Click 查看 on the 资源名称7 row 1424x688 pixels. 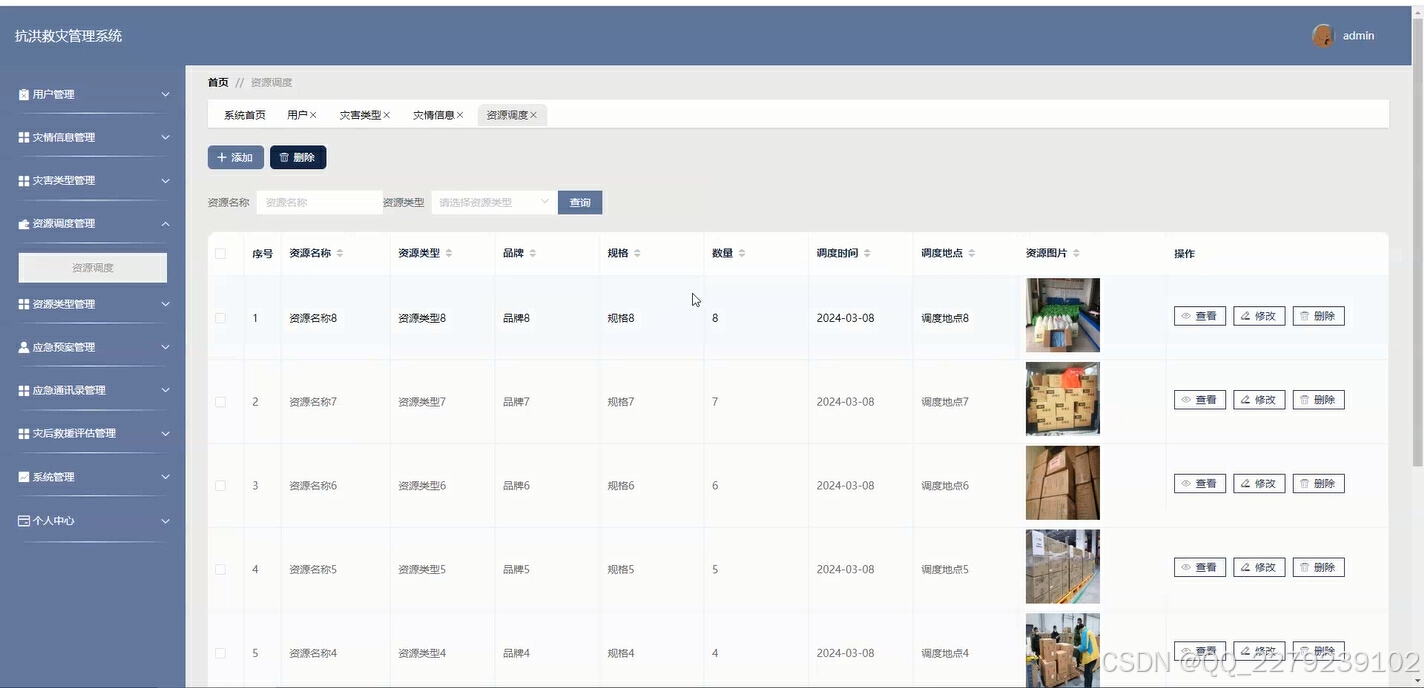1198,399
